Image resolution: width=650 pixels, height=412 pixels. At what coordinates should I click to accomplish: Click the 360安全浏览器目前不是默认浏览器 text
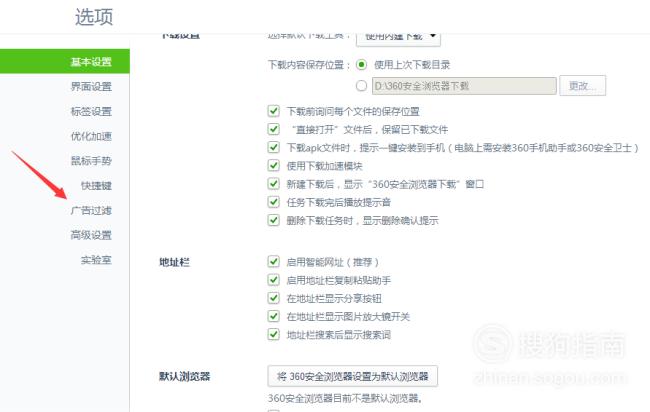(x=345, y=398)
